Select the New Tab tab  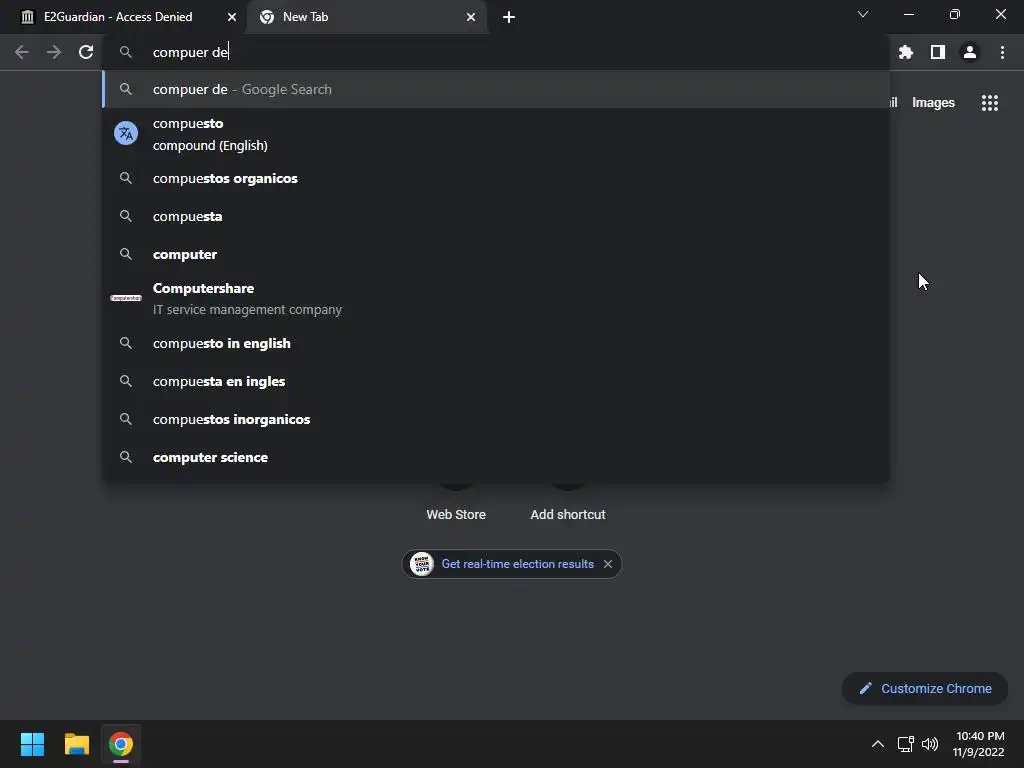point(367,17)
